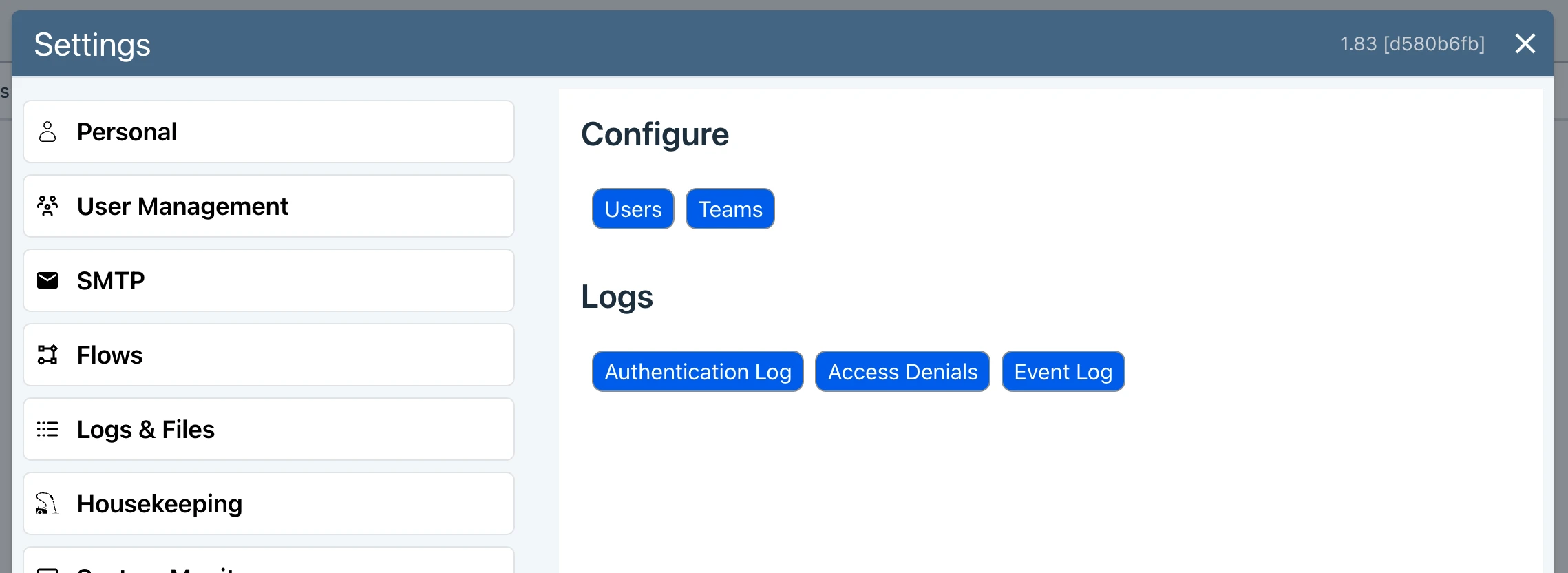Screen dimensions: 1568x573
Task: Click the group icon for User Management
Action: (x=47, y=206)
